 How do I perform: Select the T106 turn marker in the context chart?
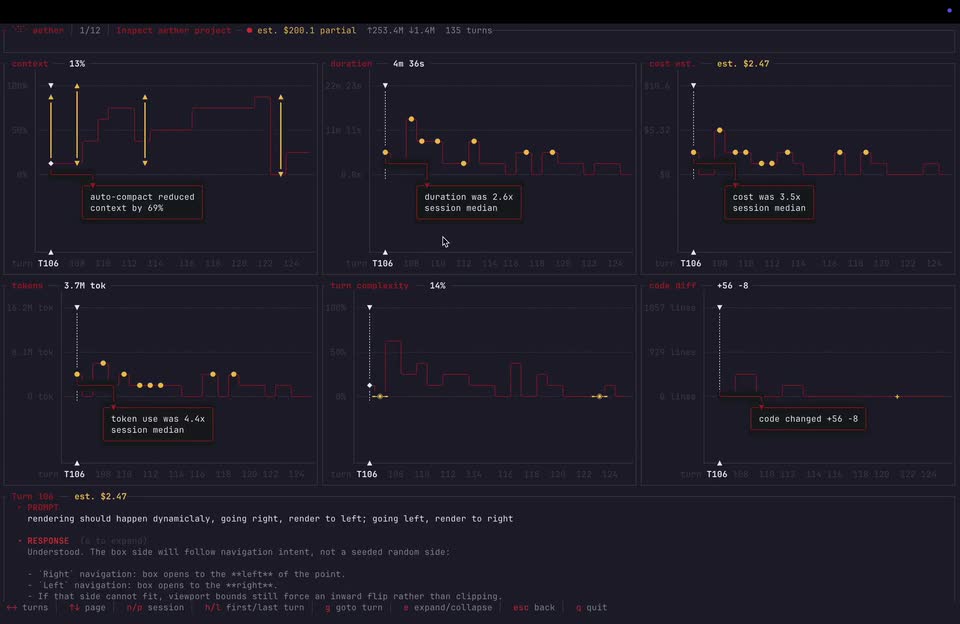[48, 263]
